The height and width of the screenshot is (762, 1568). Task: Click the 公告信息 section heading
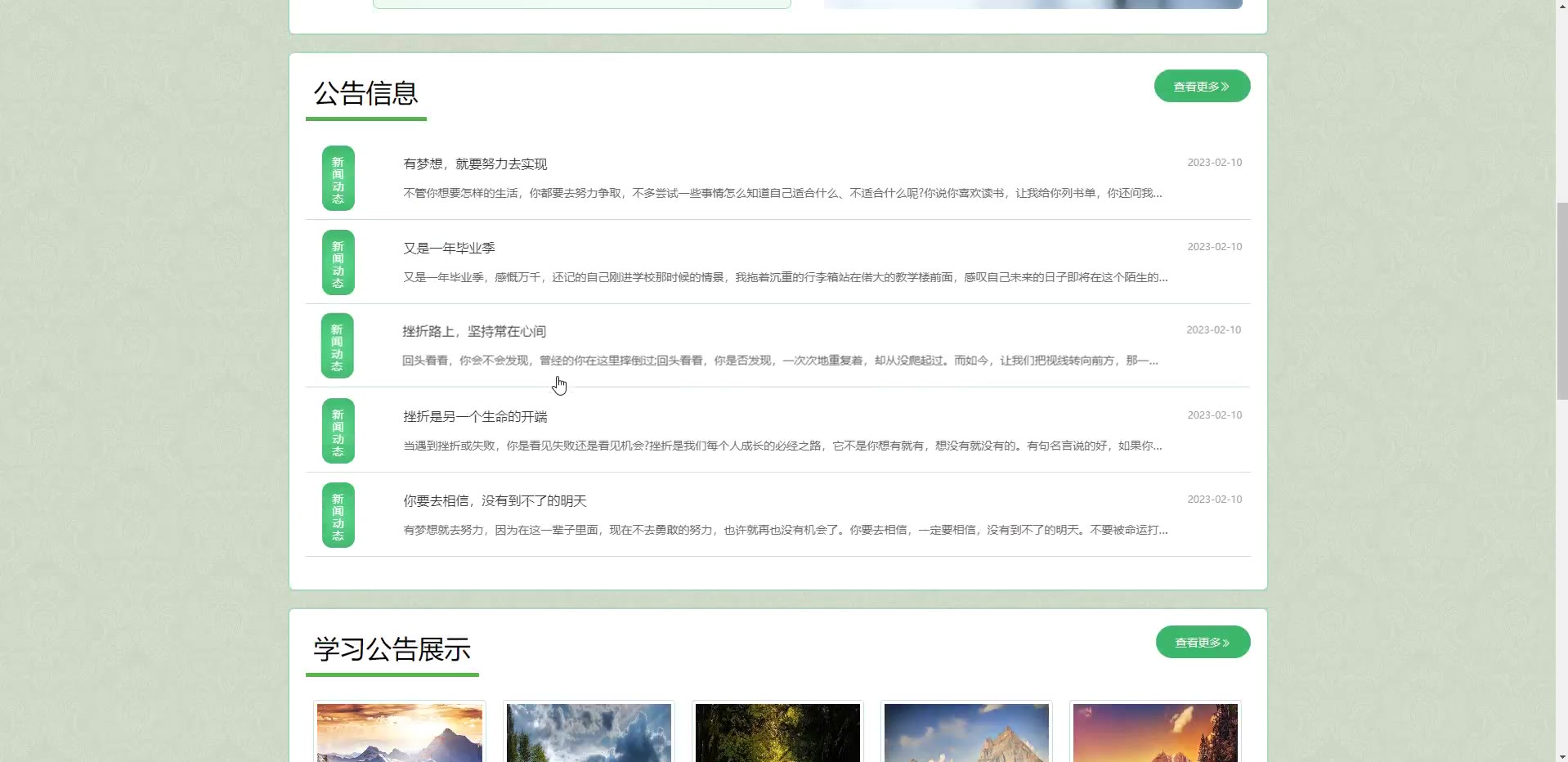366,93
